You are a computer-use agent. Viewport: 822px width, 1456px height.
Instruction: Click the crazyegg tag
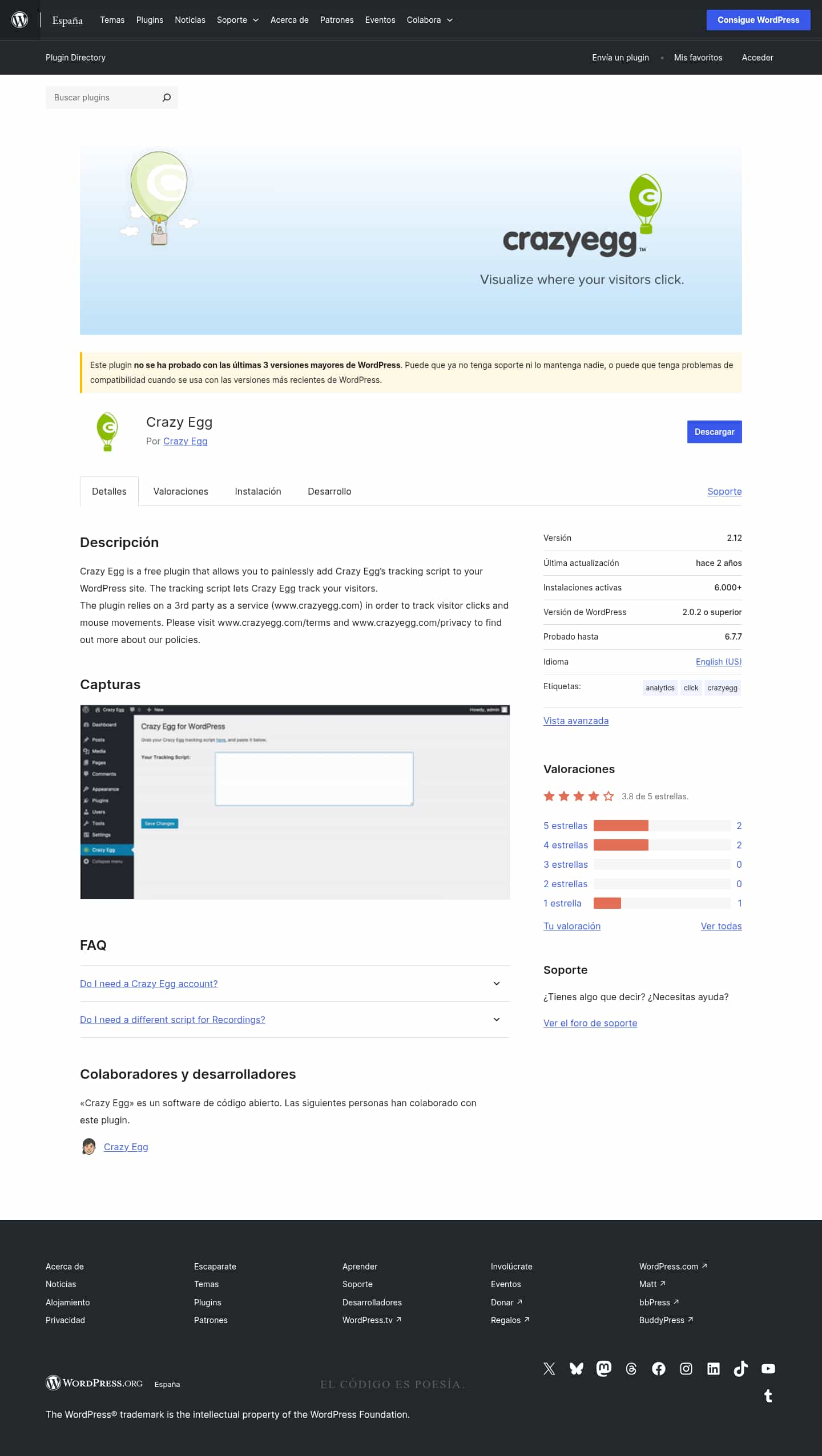tap(722, 688)
